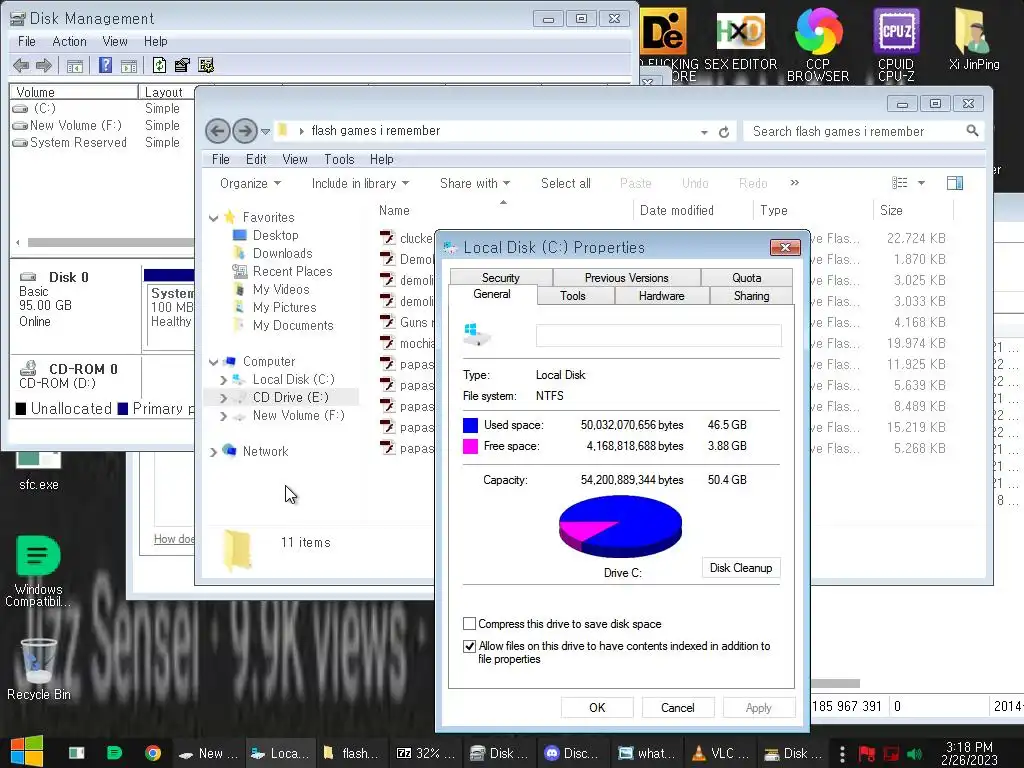
Task: Switch to Sharing tab
Action: (752, 296)
